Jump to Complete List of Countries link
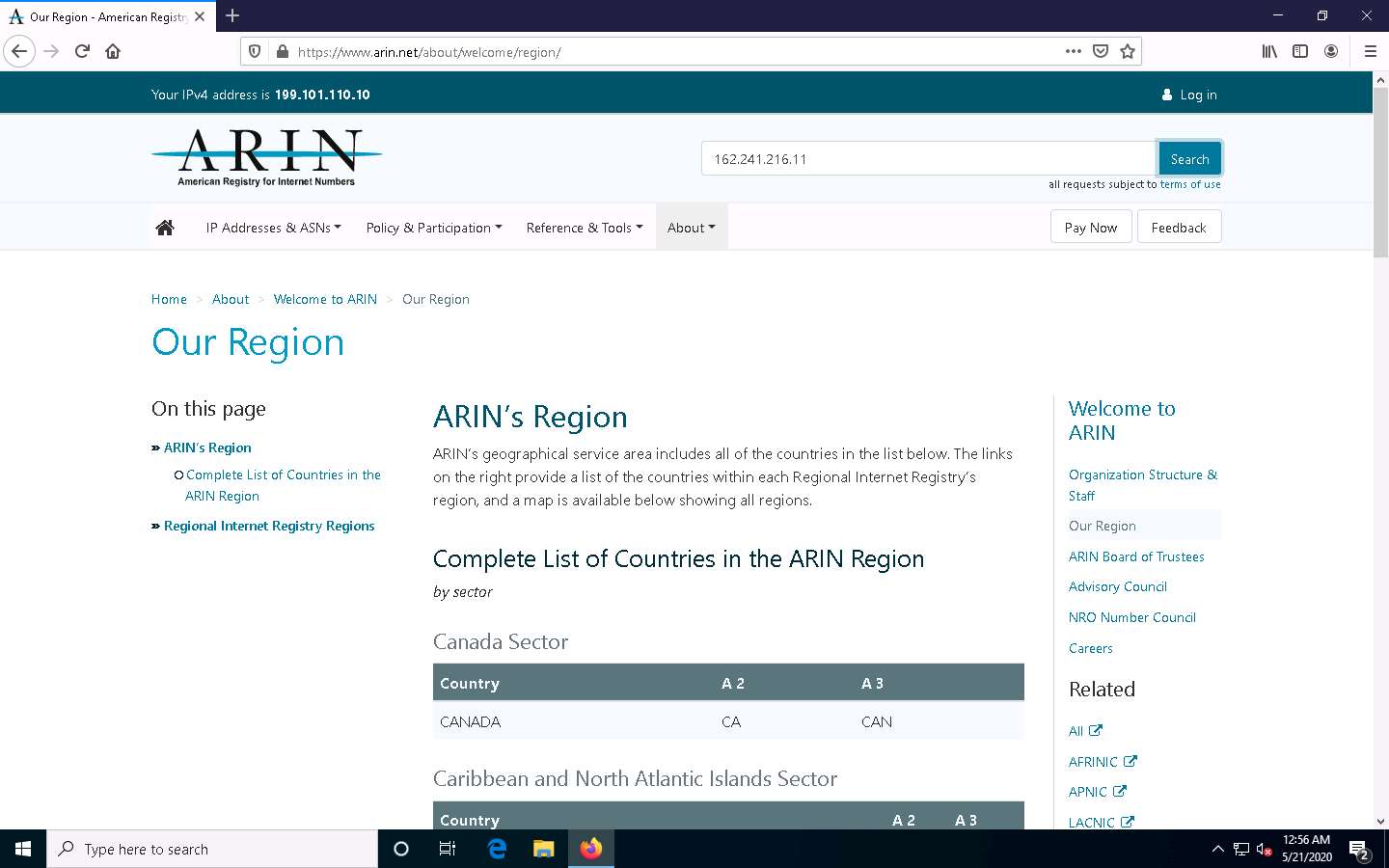This screenshot has height=868, width=1389. (283, 485)
